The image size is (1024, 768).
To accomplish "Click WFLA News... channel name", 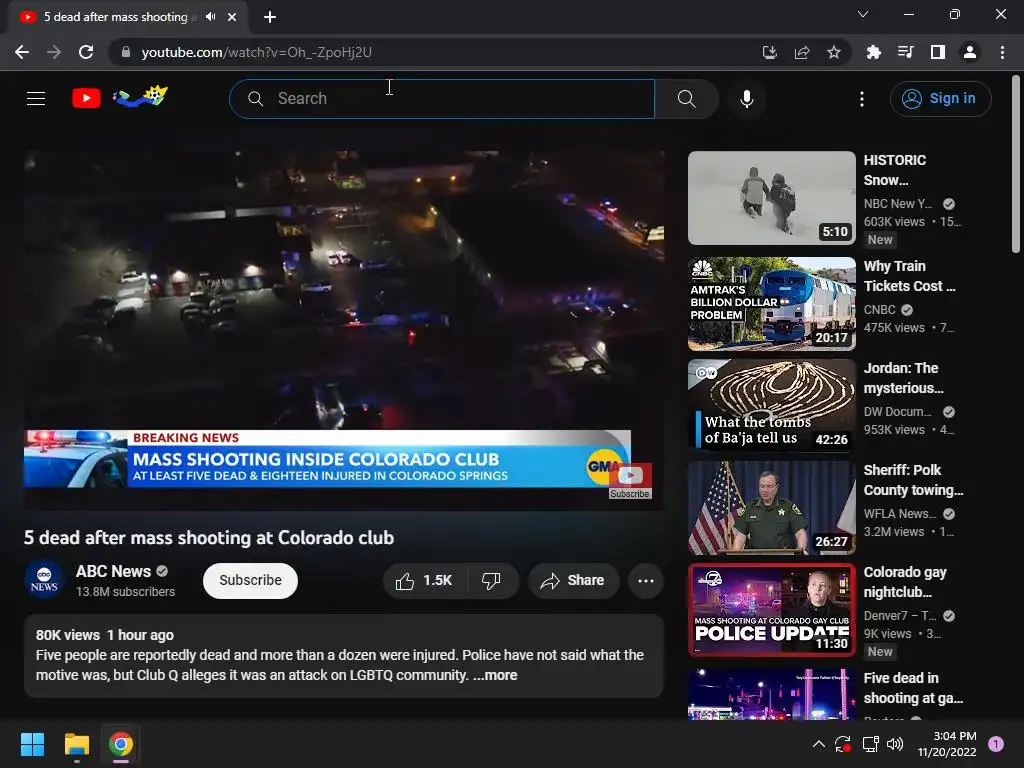I will pyautogui.click(x=899, y=513).
